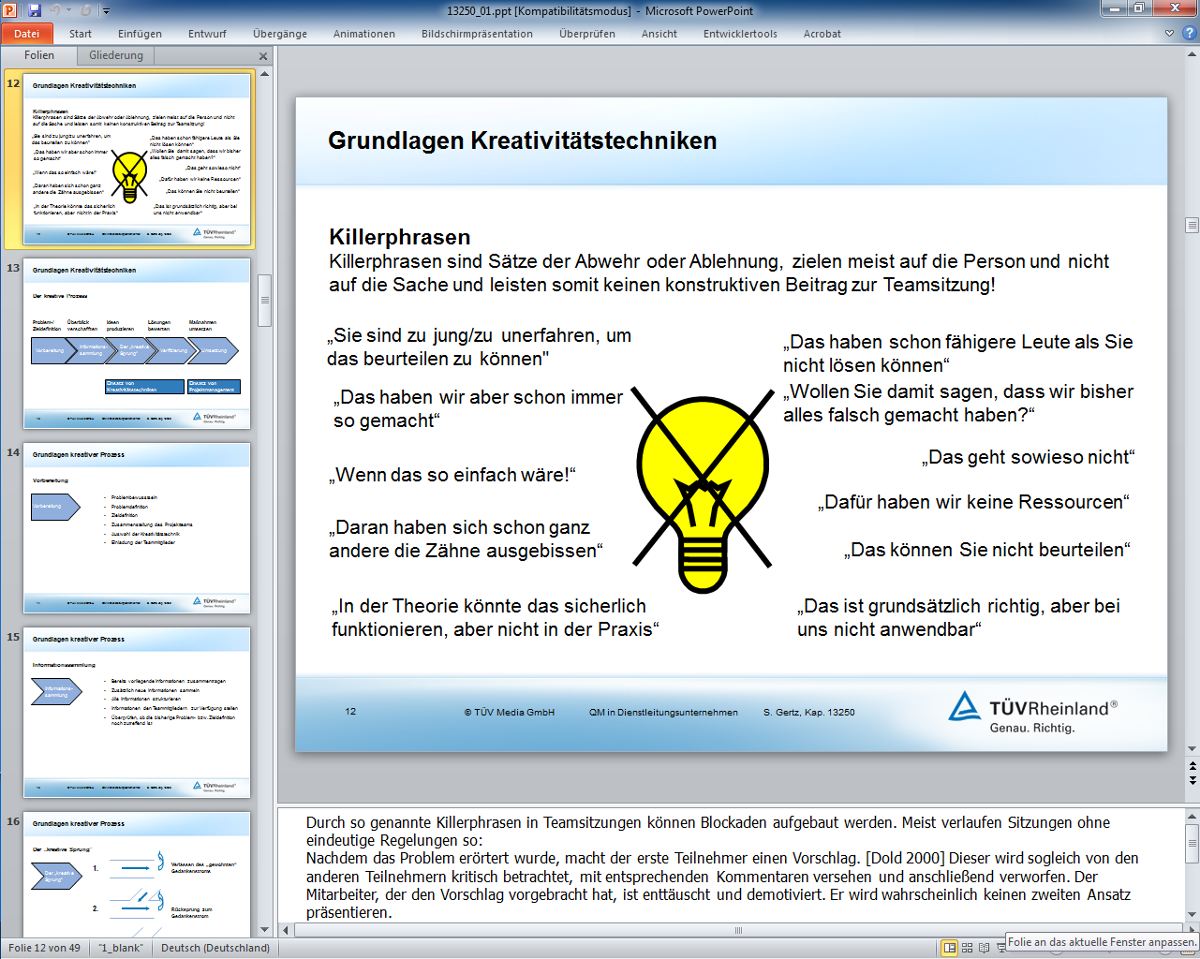Image resolution: width=1200 pixels, height=959 pixels.
Task: Select slide 15 thumbnail Informationssammlung
Action: [x=137, y=712]
